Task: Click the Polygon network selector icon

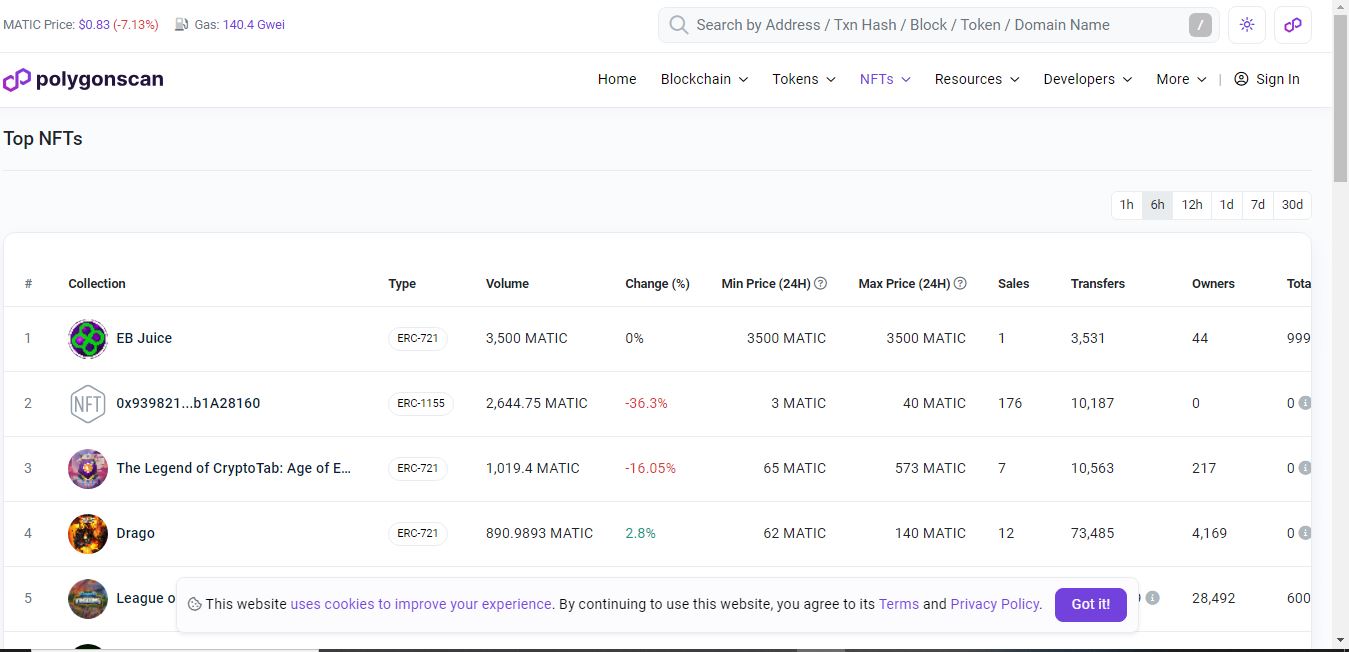Action: (x=1293, y=25)
